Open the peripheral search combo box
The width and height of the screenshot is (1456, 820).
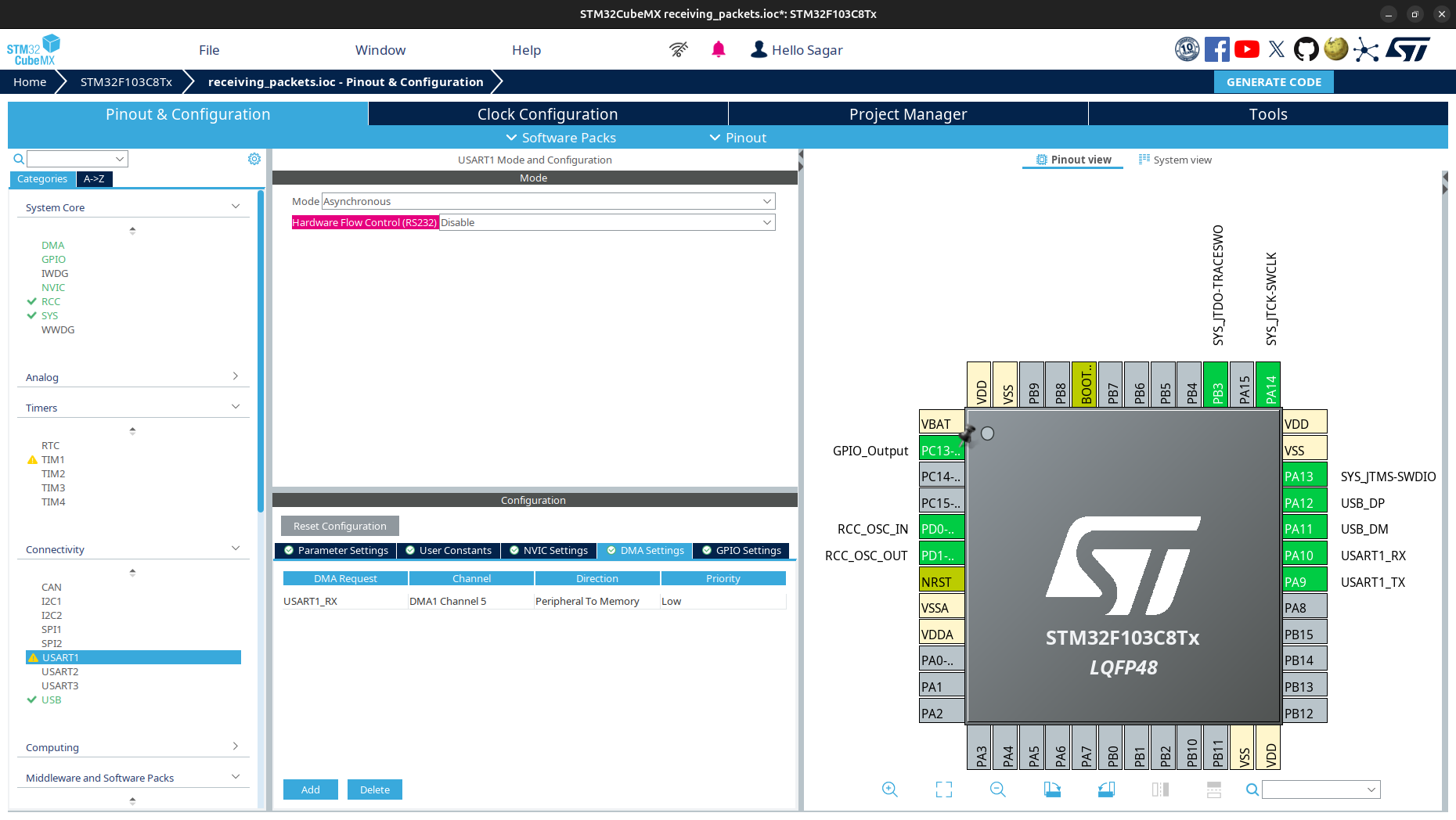point(77,159)
